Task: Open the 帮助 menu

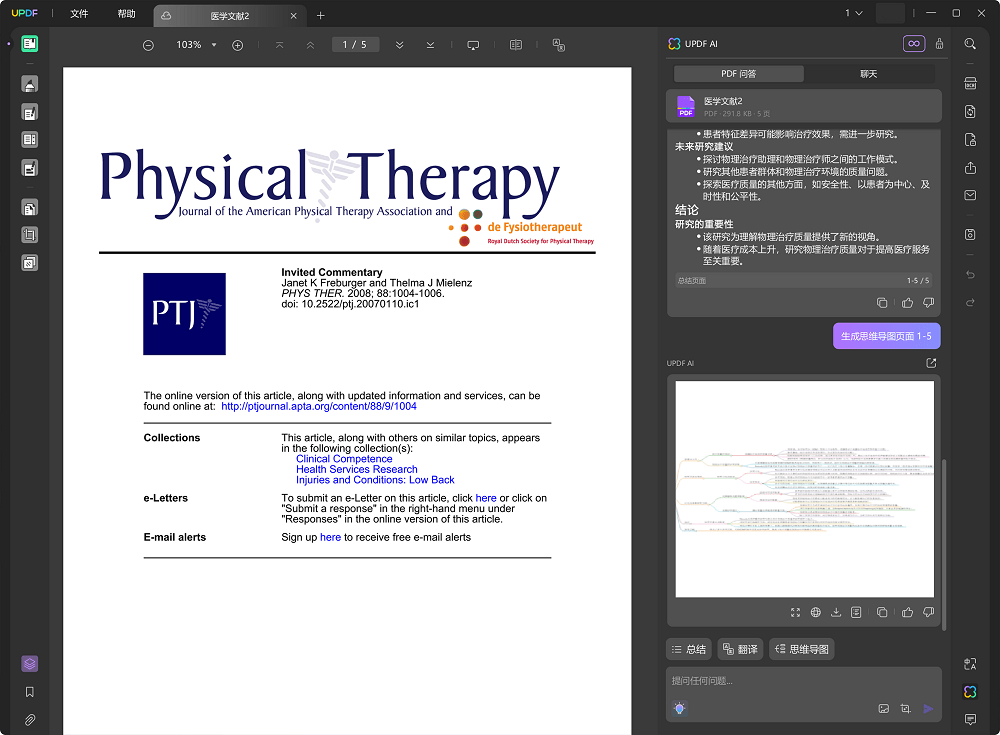Action: (126, 13)
